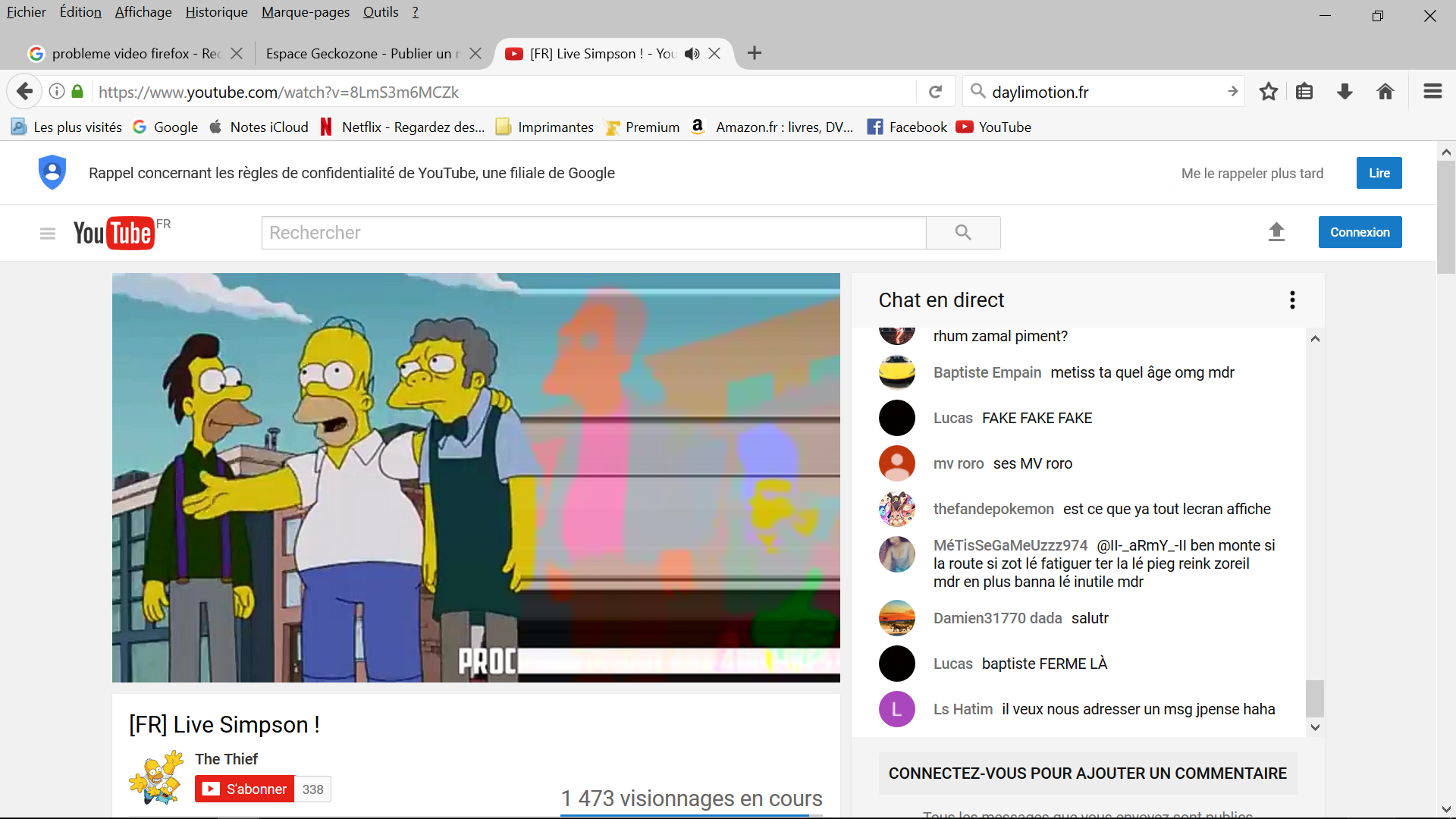Viewport: 1456px width, 819px height.
Task: Submit search bar with arrow go button
Action: point(1233,92)
